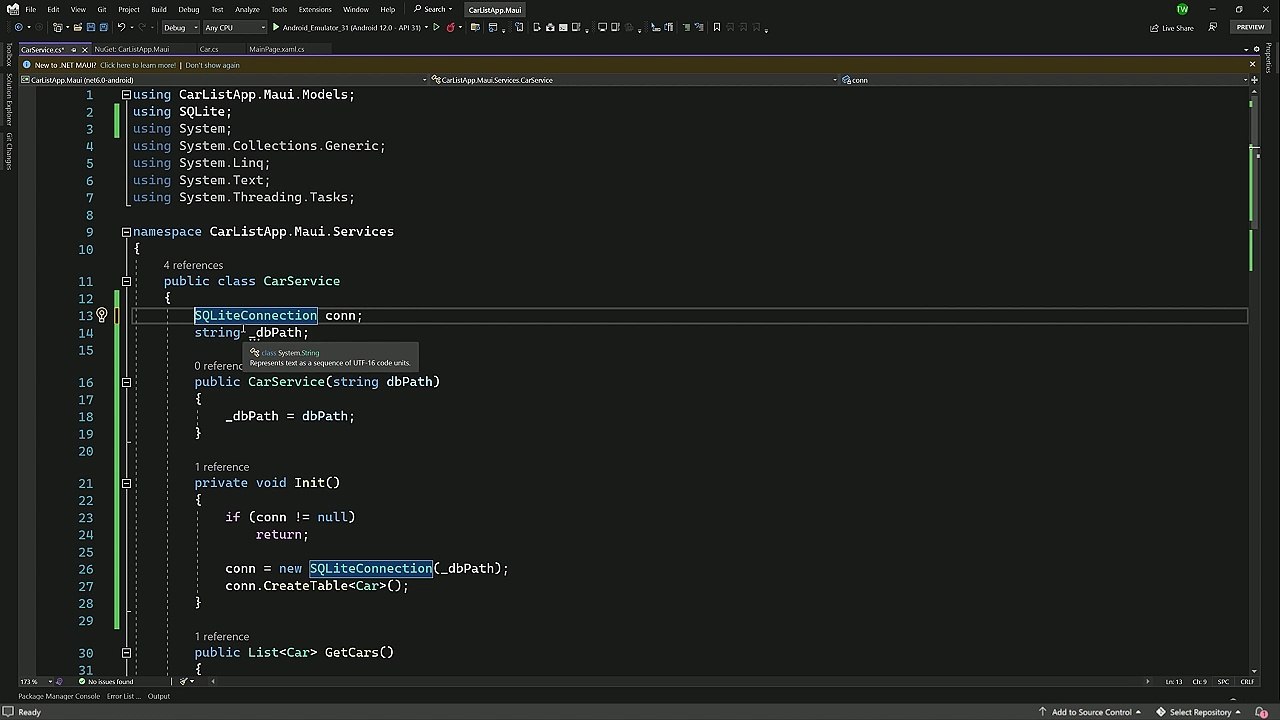Click the 'No issues found' status indicator
The image size is (1280, 720).
tap(105, 681)
